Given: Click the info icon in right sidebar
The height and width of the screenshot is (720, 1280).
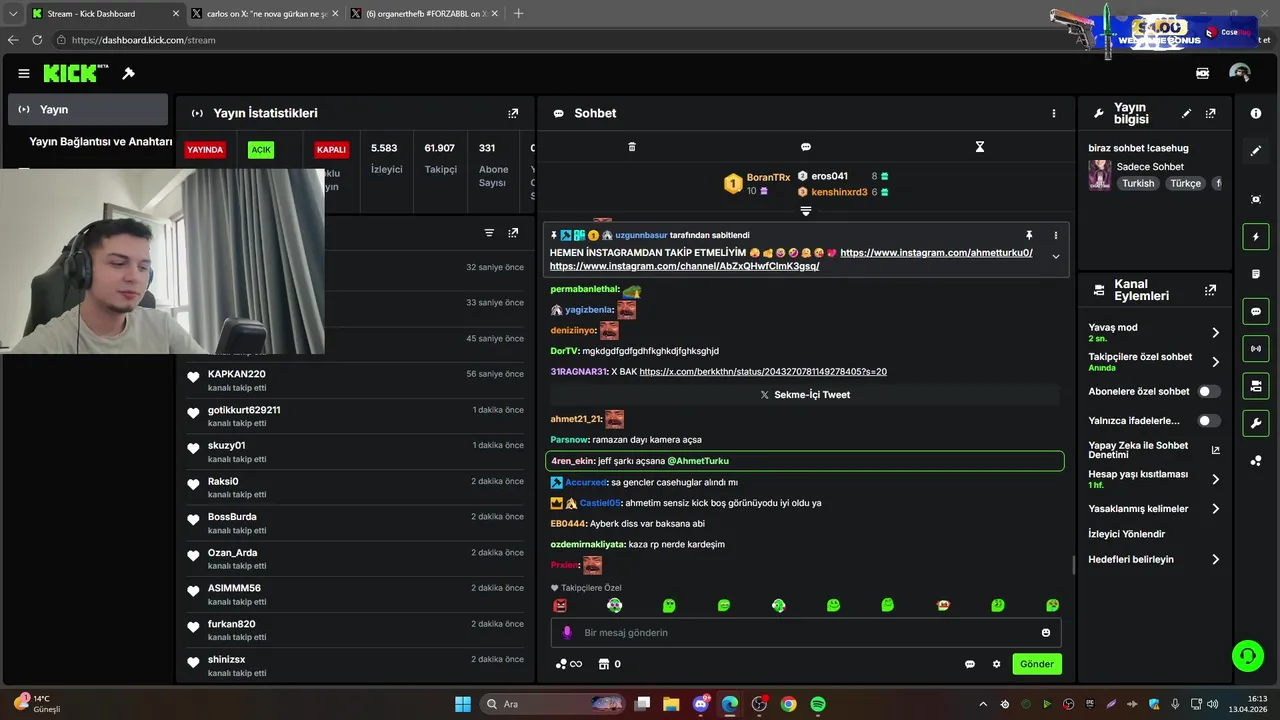Looking at the screenshot, I should [1256, 113].
